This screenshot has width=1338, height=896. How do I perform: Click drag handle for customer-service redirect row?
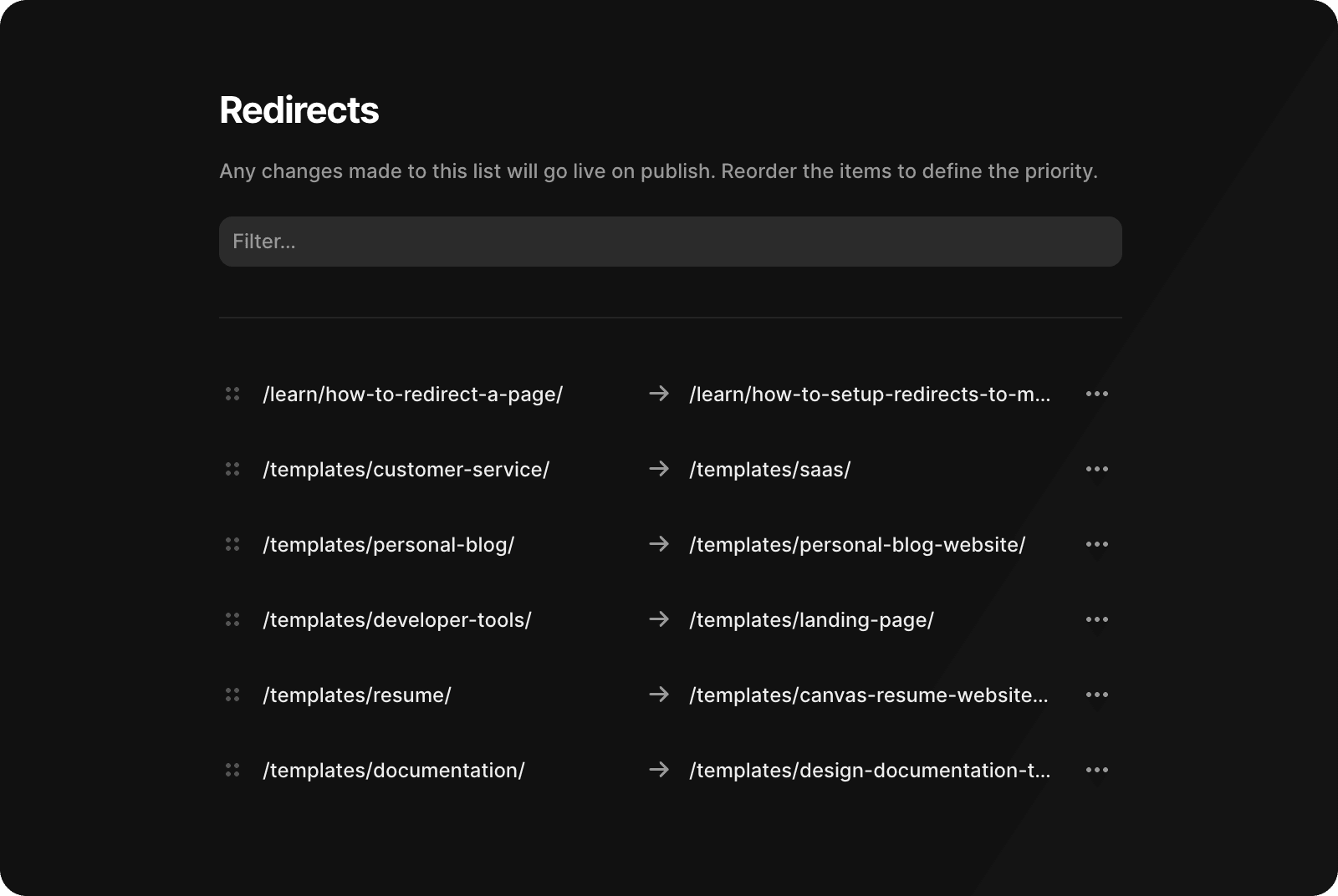(x=232, y=469)
